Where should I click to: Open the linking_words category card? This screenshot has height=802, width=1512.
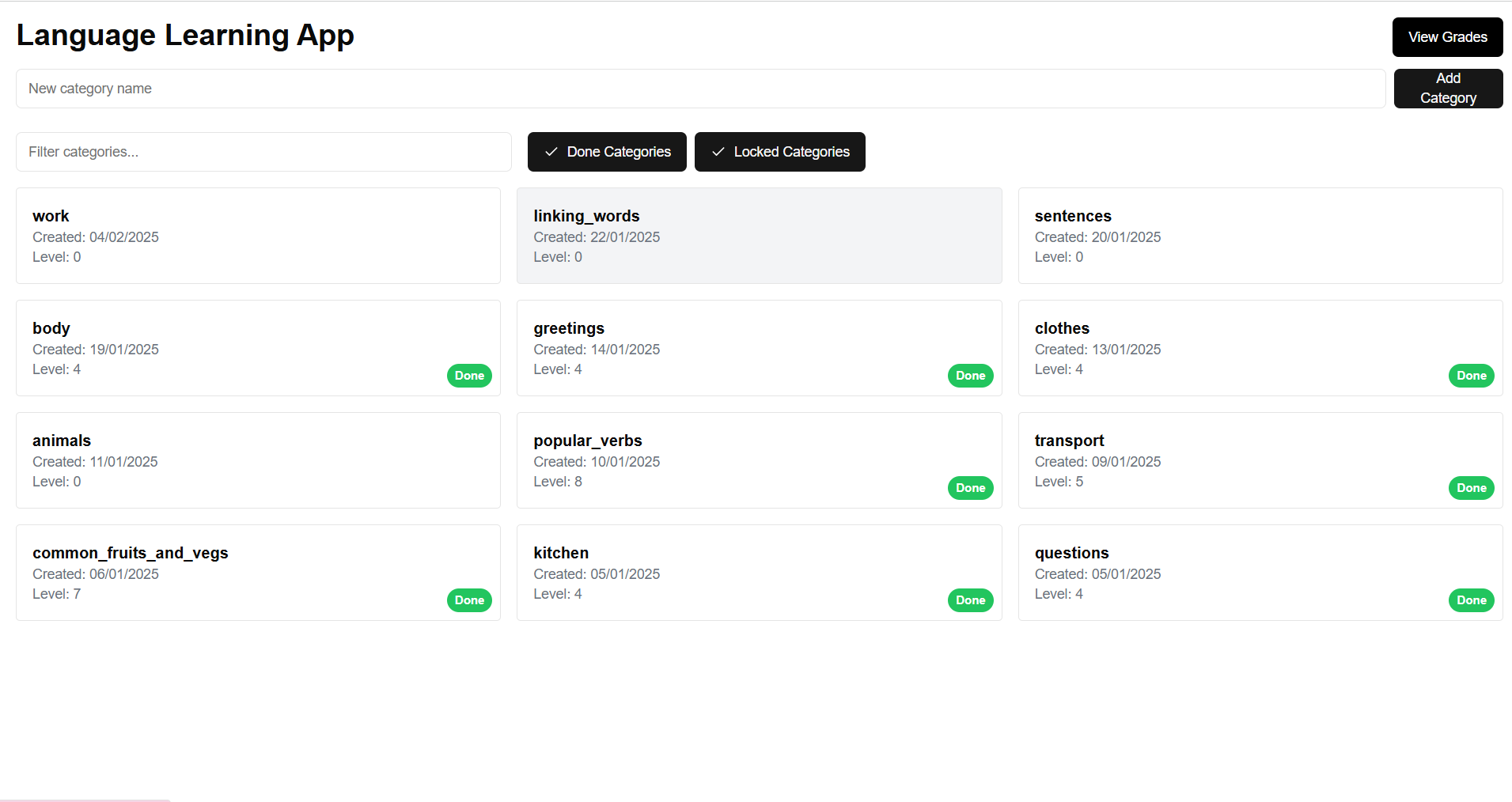point(759,236)
